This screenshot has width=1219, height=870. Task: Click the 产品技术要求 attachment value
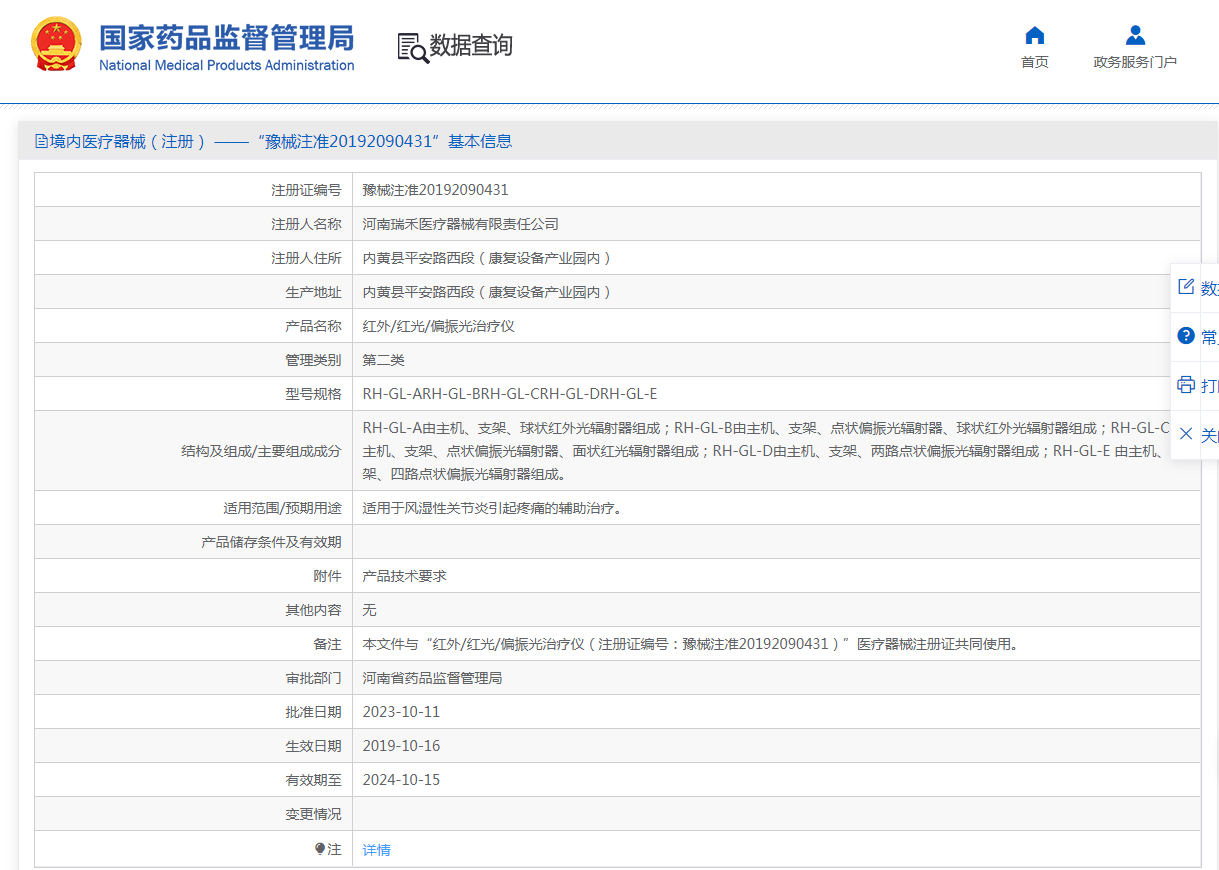click(x=404, y=576)
